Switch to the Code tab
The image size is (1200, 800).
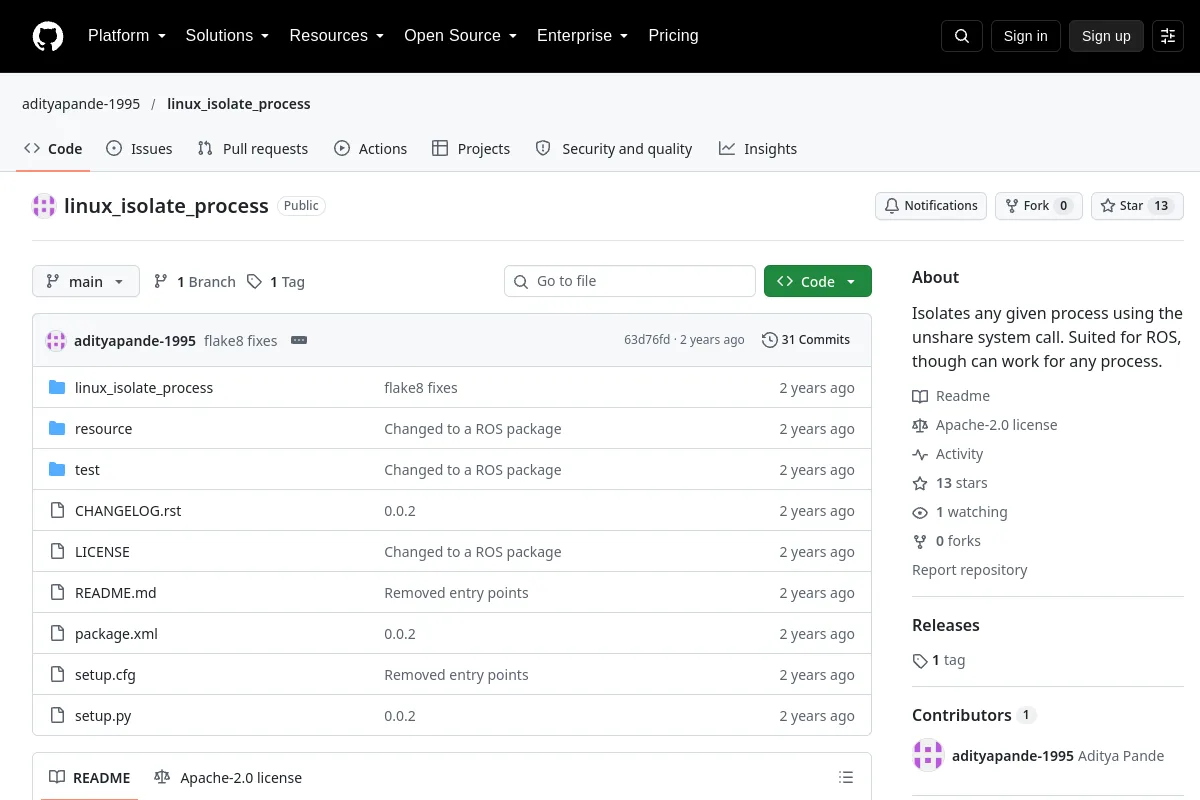(53, 149)
